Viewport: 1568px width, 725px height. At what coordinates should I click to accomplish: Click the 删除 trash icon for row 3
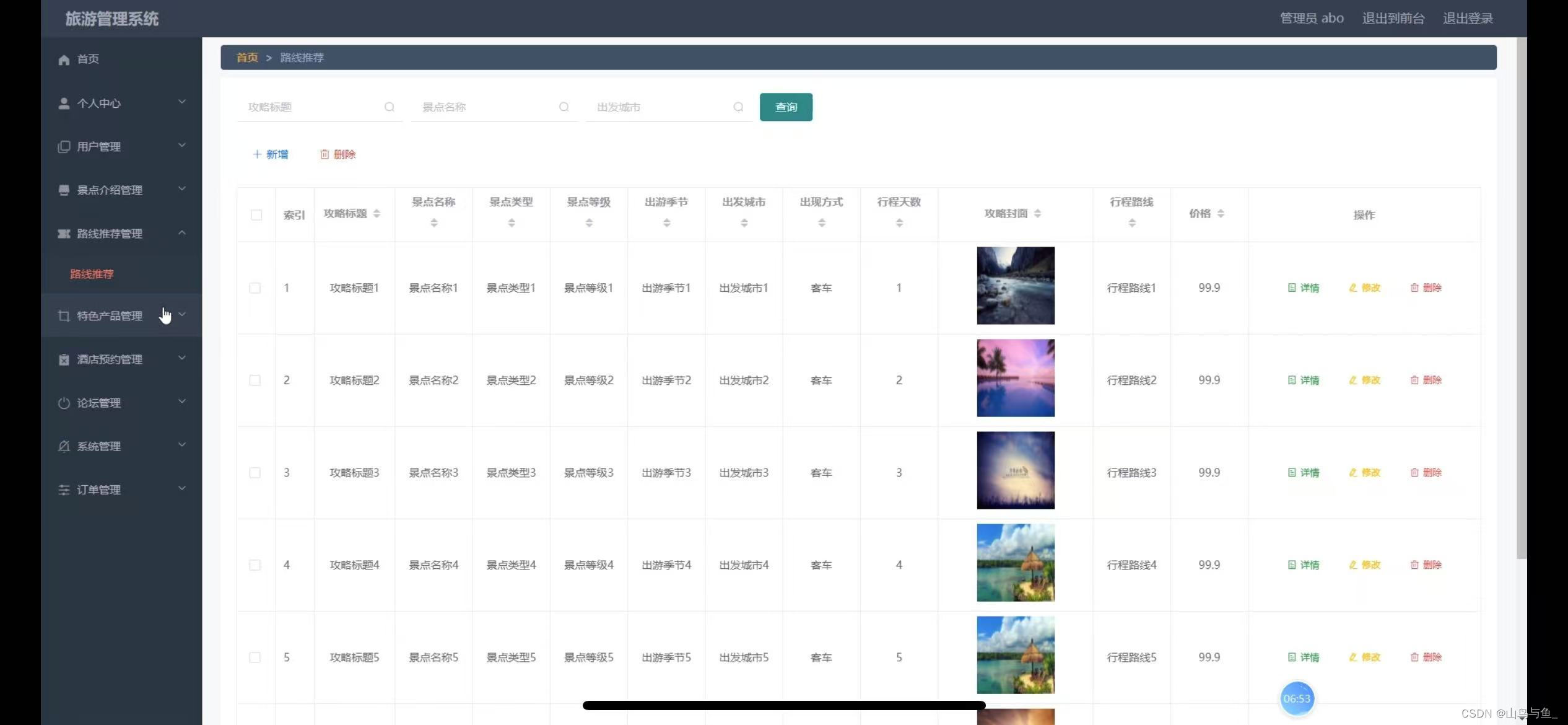pyautogui.click(x=1414, y=473)
